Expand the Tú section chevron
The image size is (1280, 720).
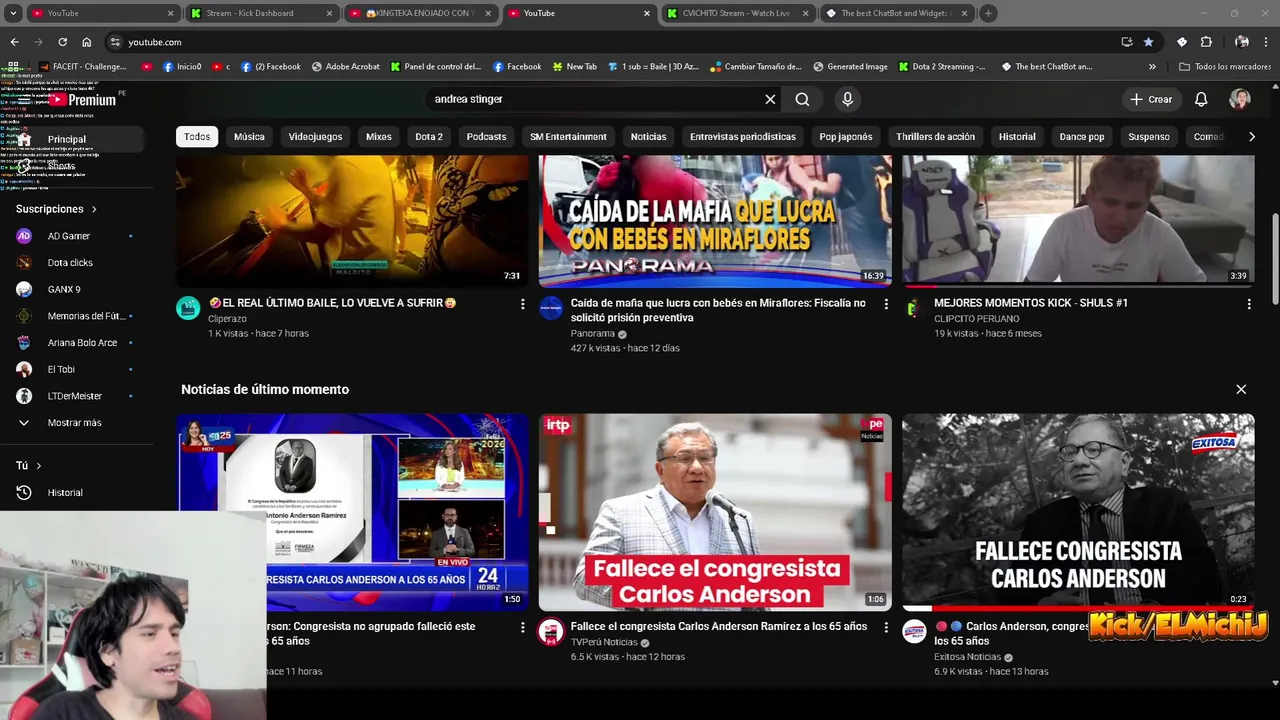39,466
